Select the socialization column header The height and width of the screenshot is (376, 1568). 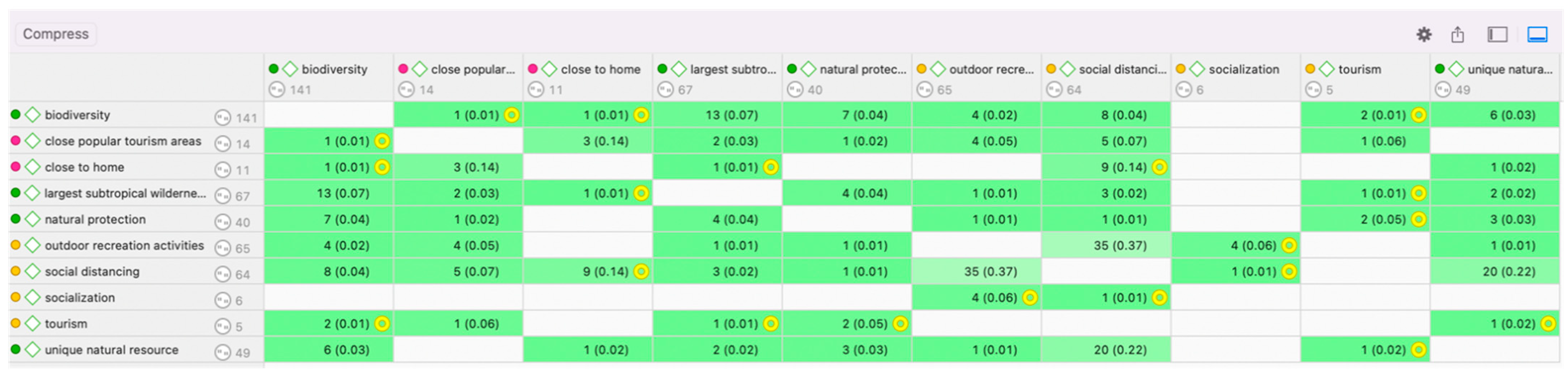point(1244,69)
